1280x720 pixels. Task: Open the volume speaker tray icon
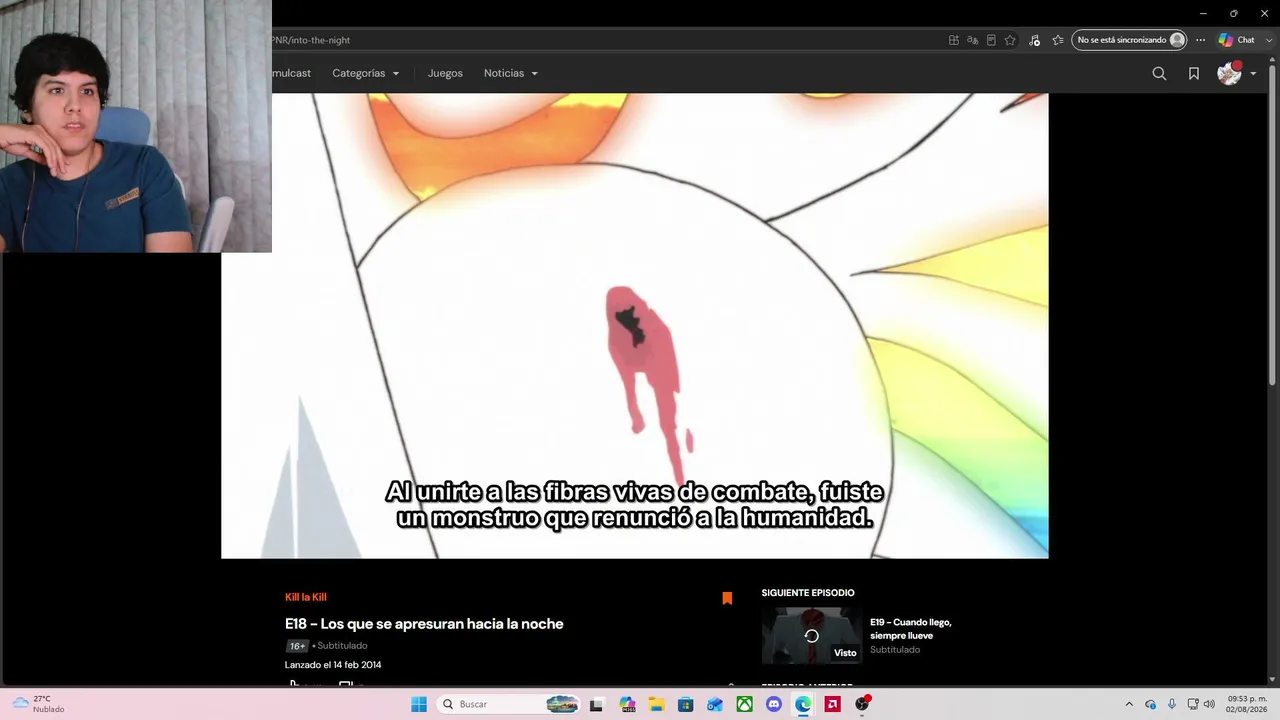(x=1209, y=704)
